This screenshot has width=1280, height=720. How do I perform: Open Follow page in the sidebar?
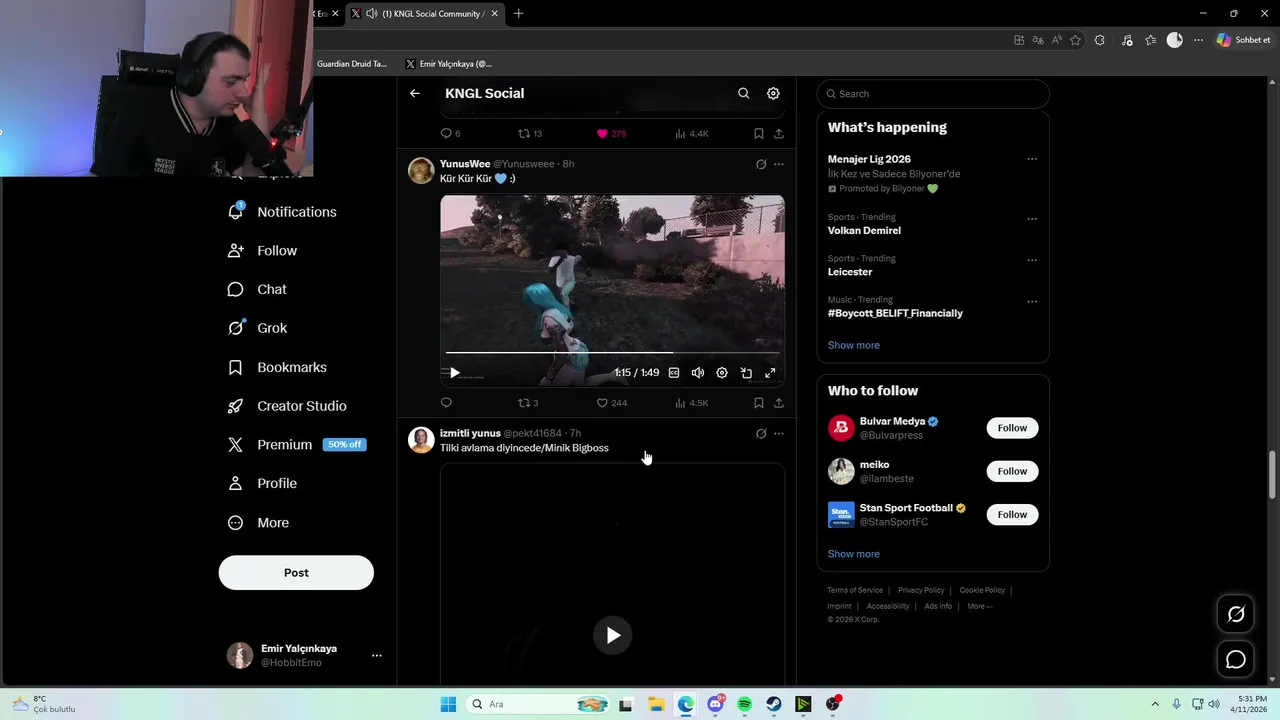coord(262,251)
